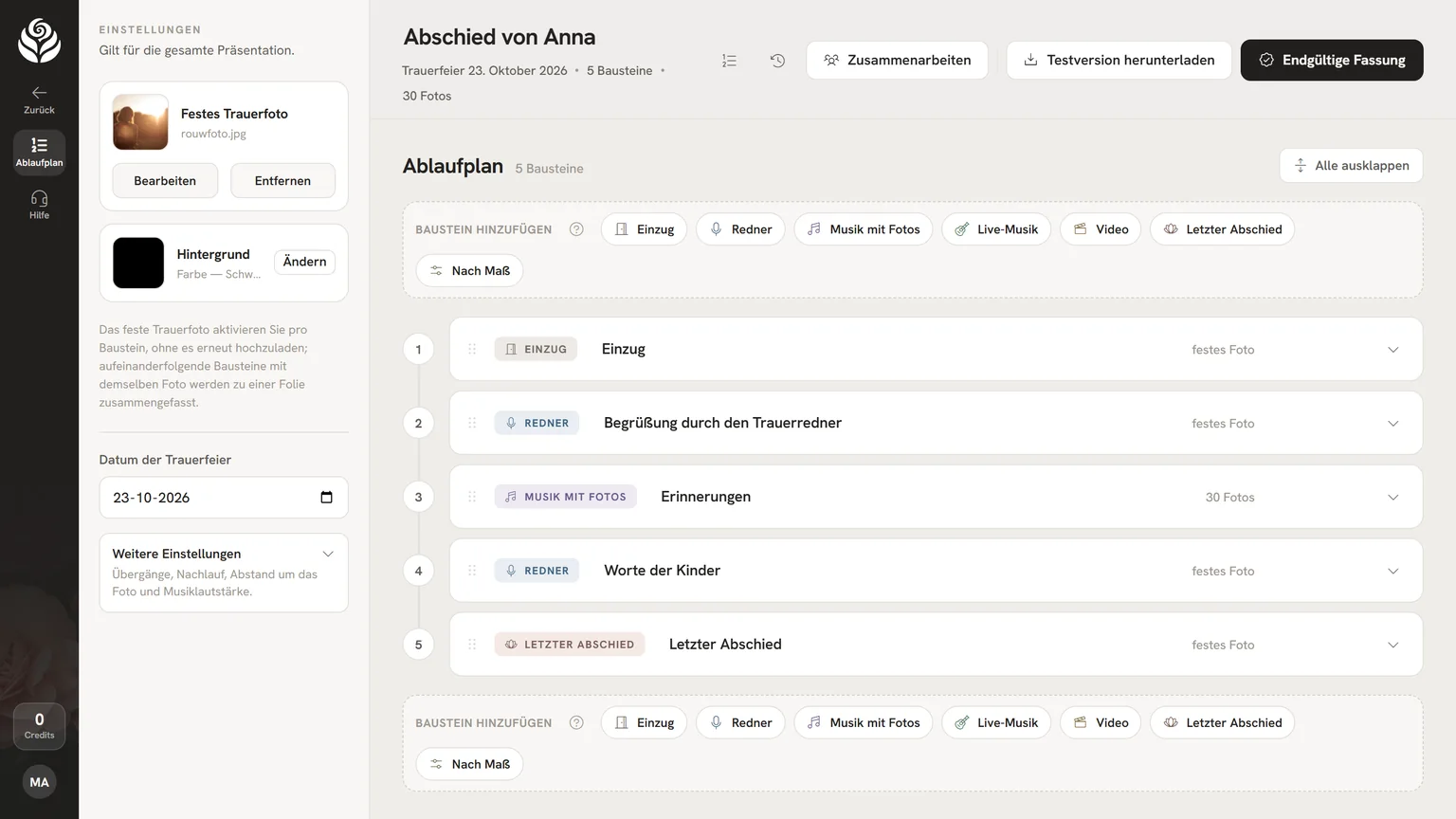The height and width of the screenshot is (819, 1456).
Task: Grab the drag handle of Begrüßung row
Action: pyautogui.click(x=472, y=423)
